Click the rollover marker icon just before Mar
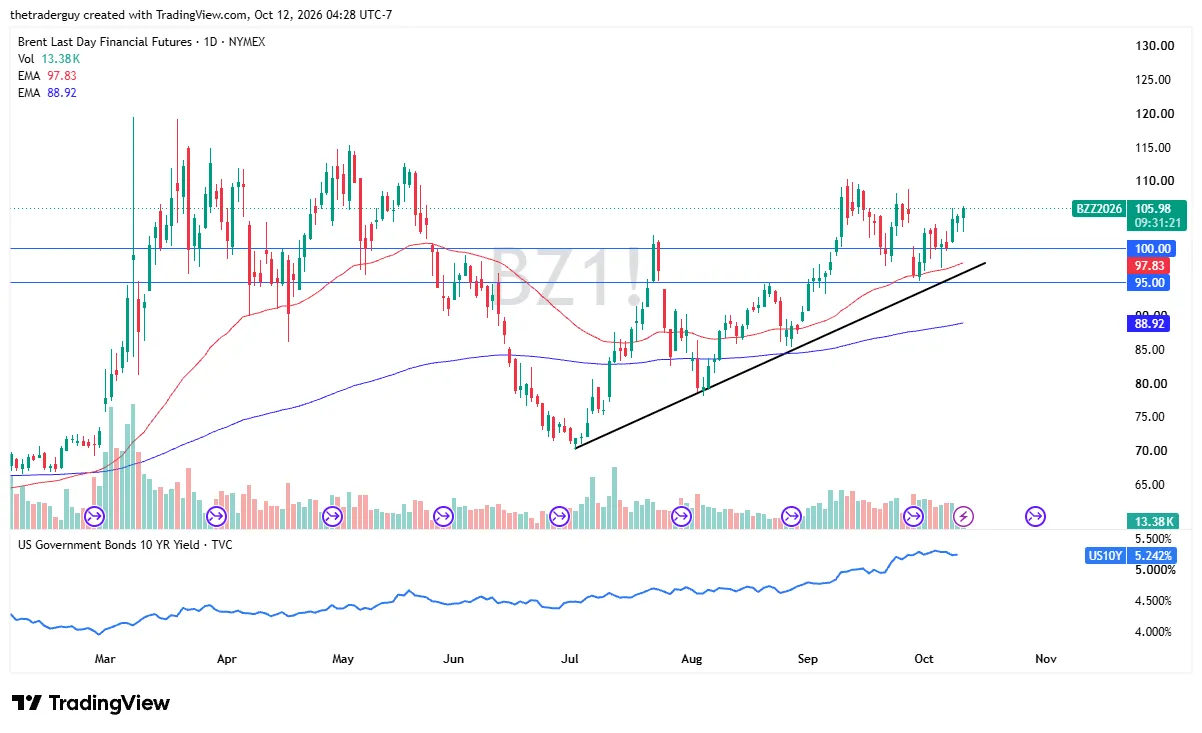1202x733 pixels. tap(95, 517)
